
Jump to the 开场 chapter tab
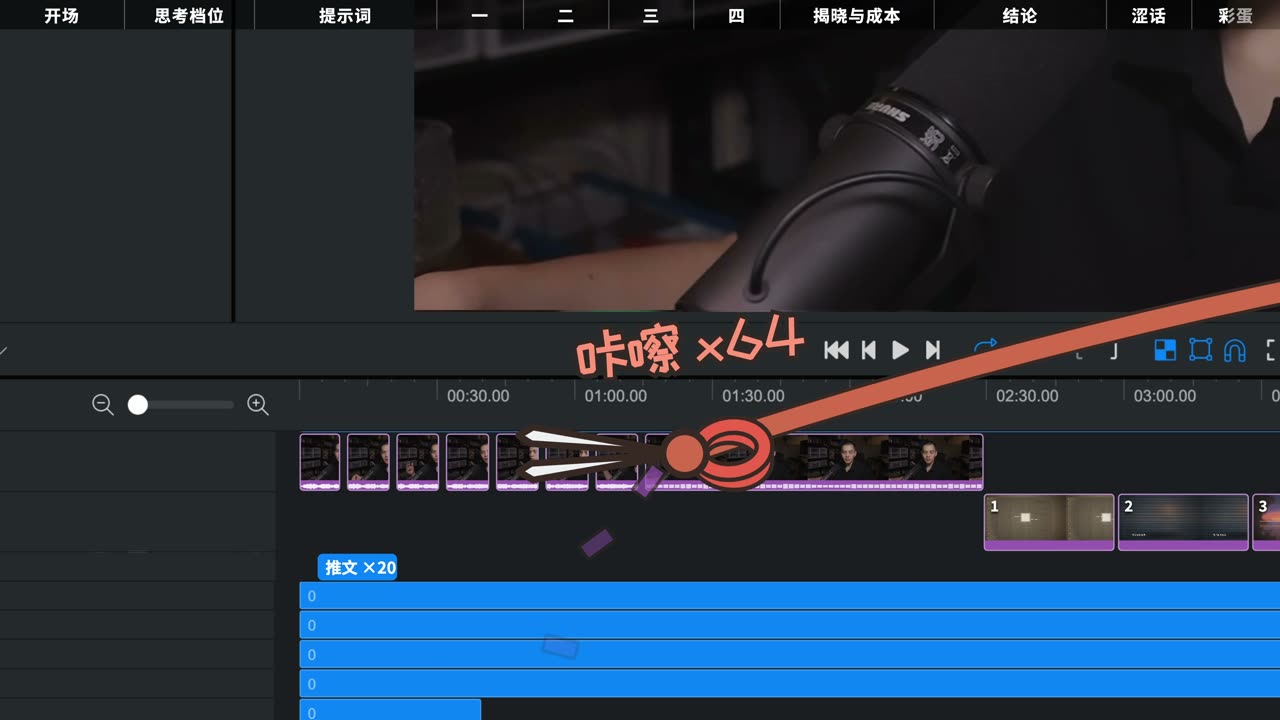pos(61,15)
